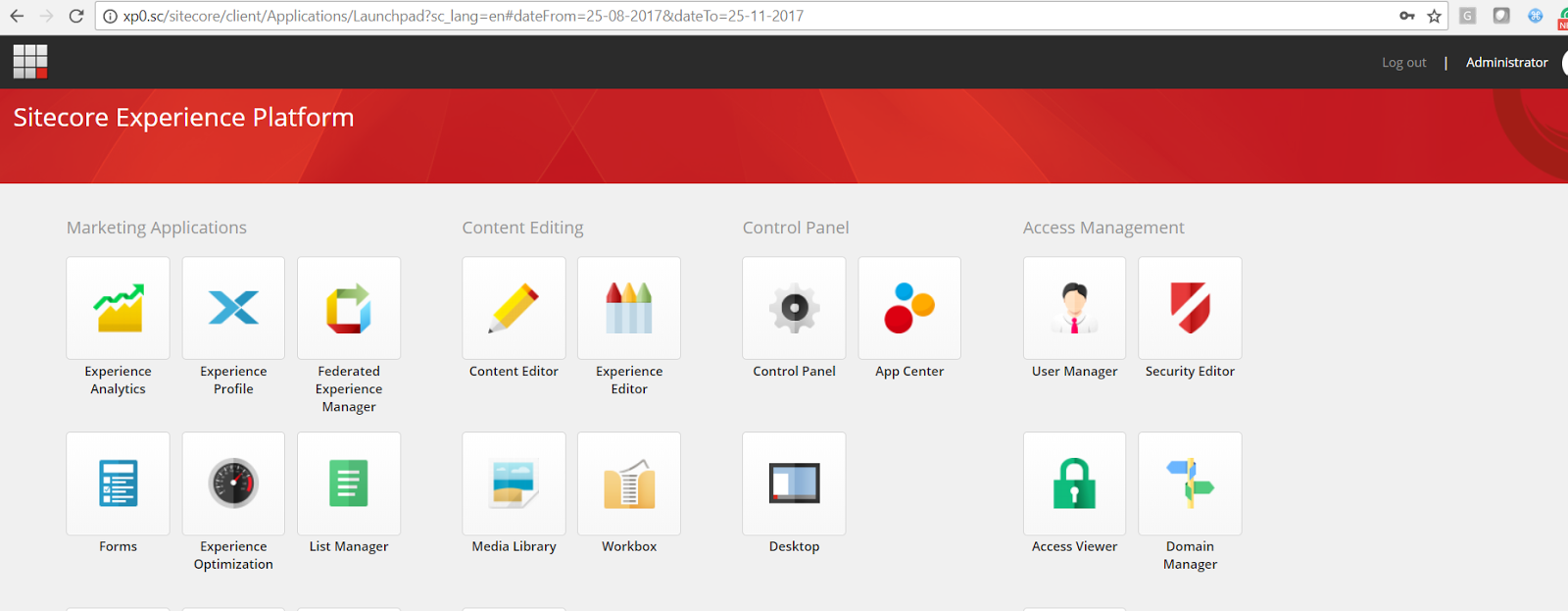Image resolution: width=1568 pixels, height=611 pixels.
Task: Launch App Center tile
Action: (x=909, y=308)
